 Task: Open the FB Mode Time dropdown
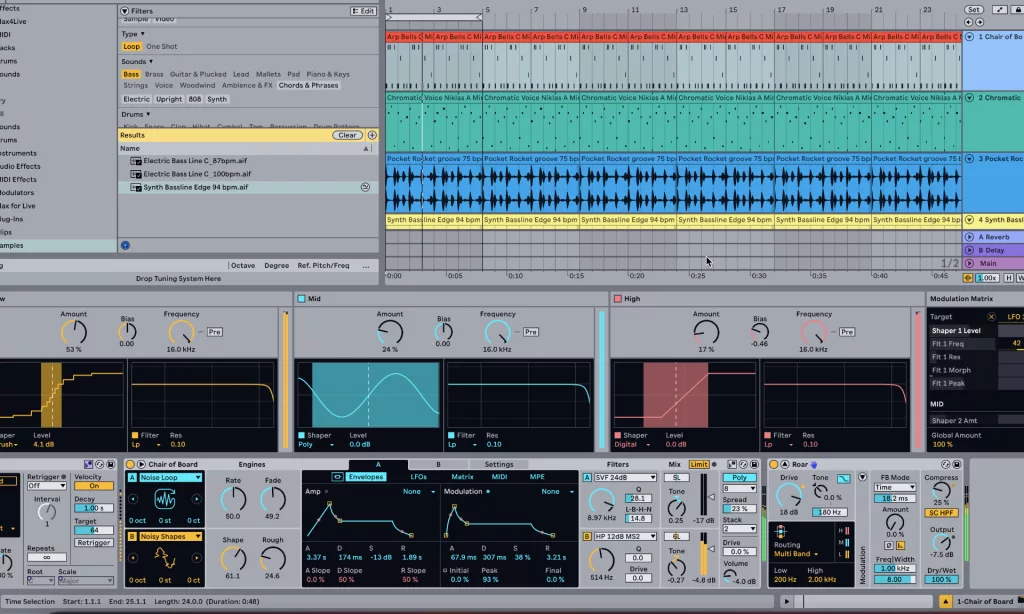[895, 487]
